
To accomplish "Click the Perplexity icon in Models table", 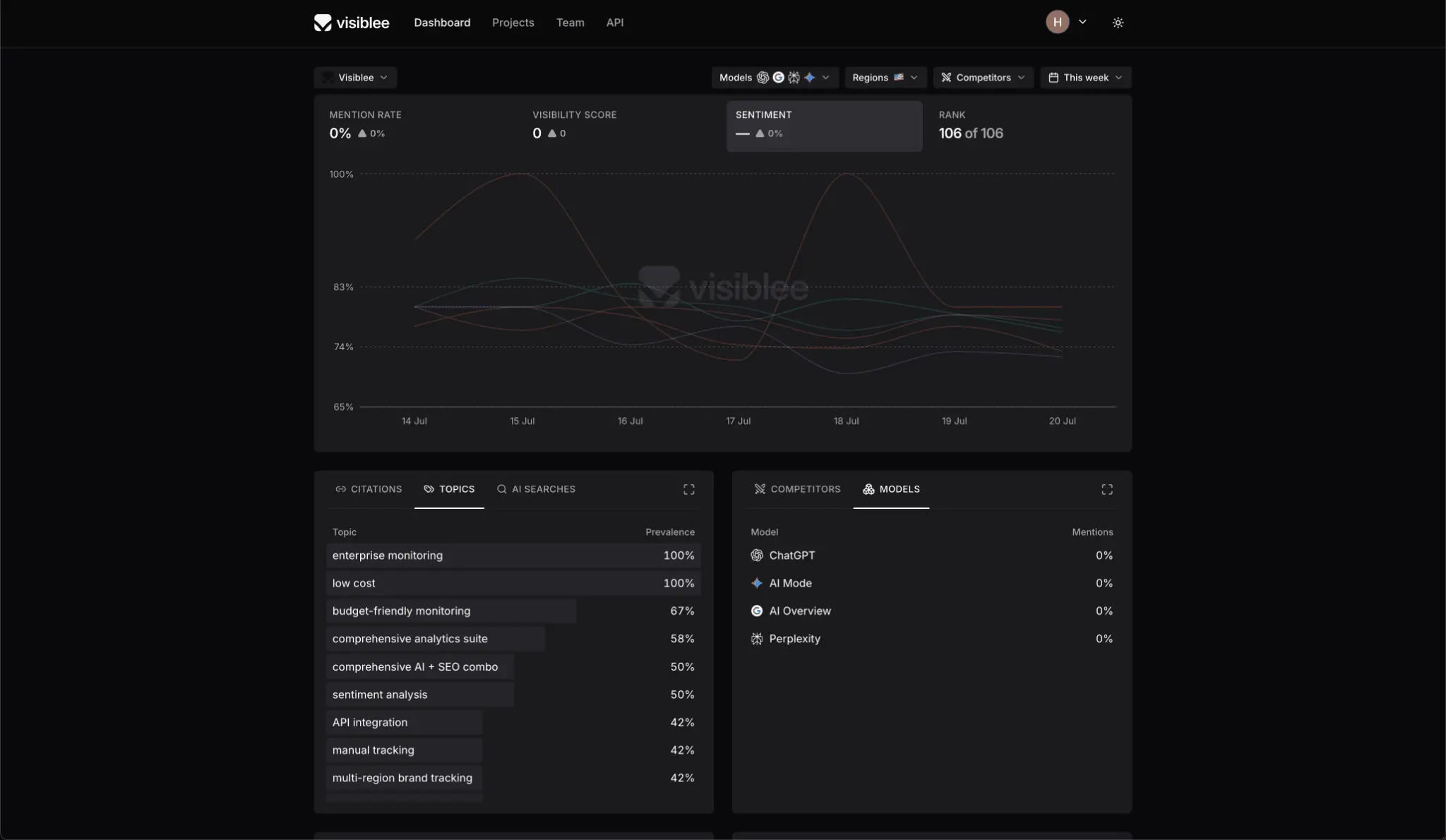I will tap(757, 639).
